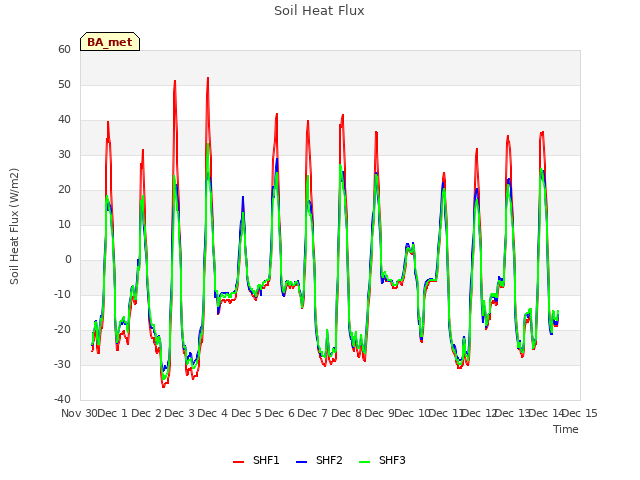Click the green SHF3 legend color marker
Screen dimensions: 640x480
click(x=364, y=462)
